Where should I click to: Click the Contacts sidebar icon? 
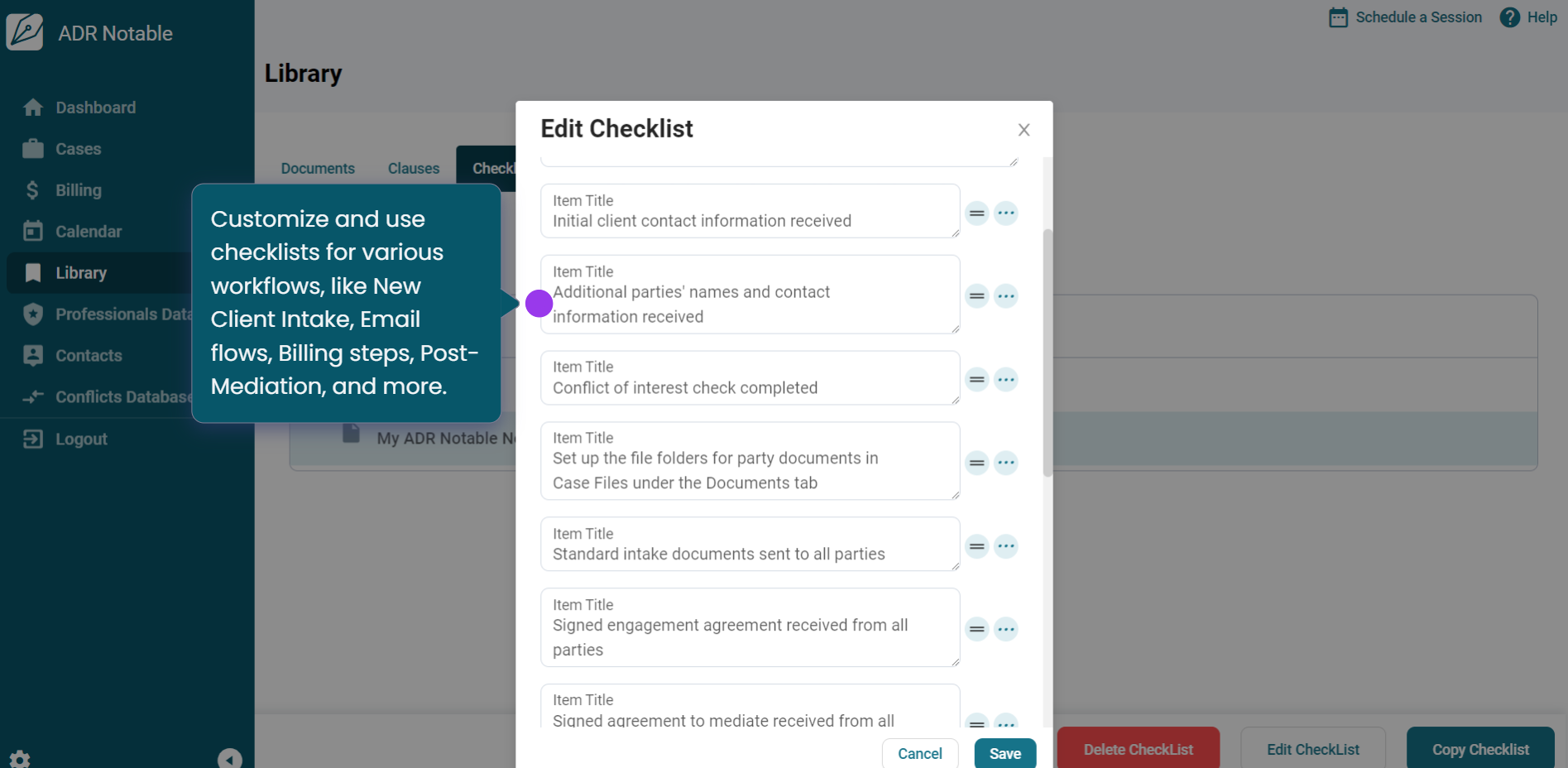point(33,356)
